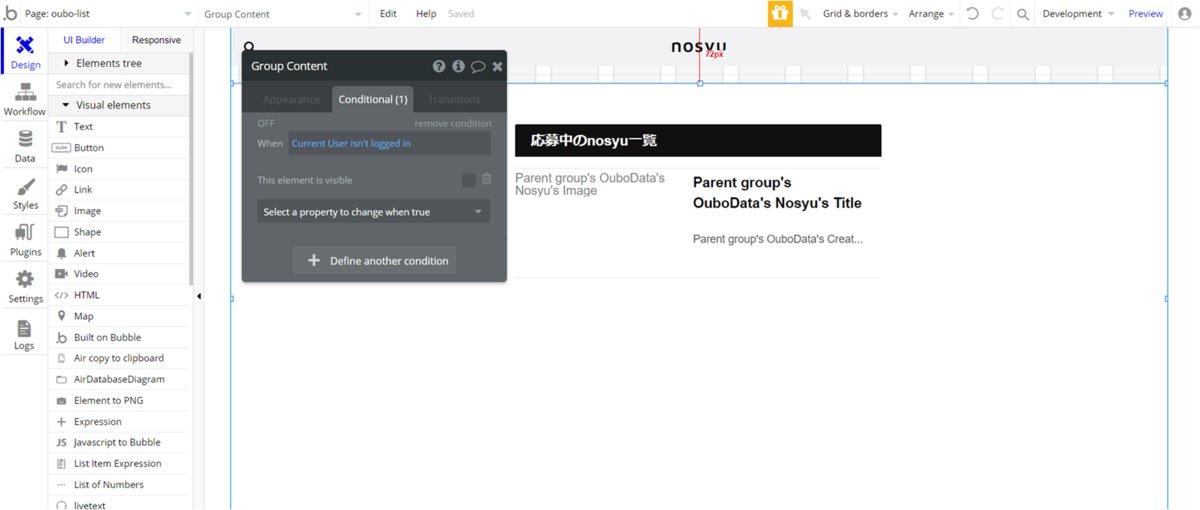The image size is (1200, 510).
Task: Select AirDatabaseDiagram element
Action: point(119,379)
